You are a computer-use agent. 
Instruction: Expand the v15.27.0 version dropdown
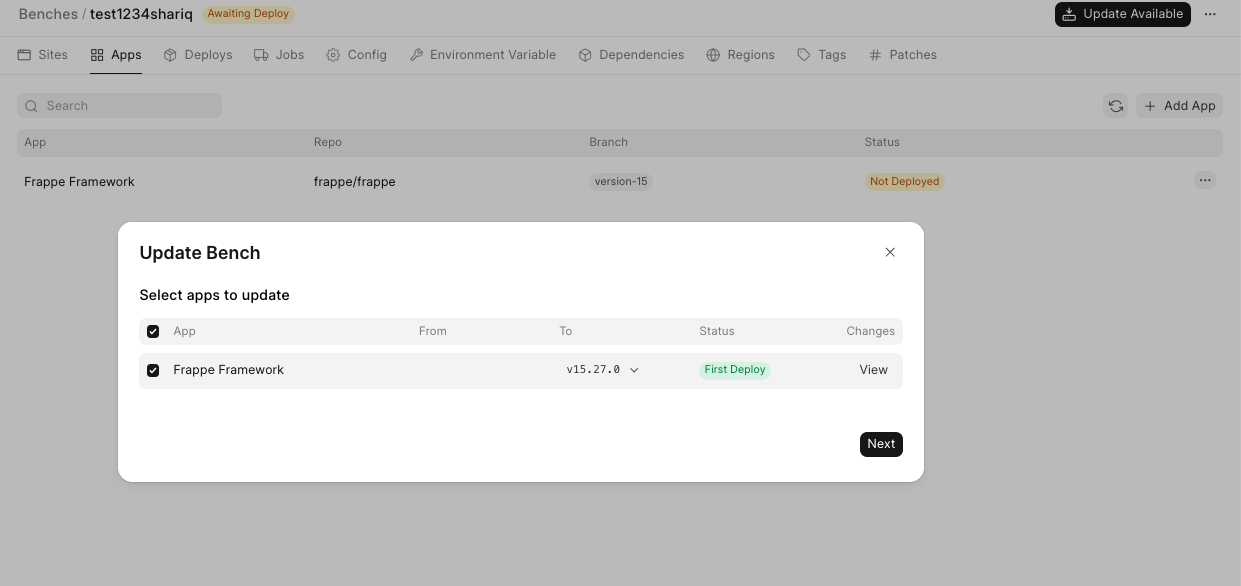(x=602, y=370)
